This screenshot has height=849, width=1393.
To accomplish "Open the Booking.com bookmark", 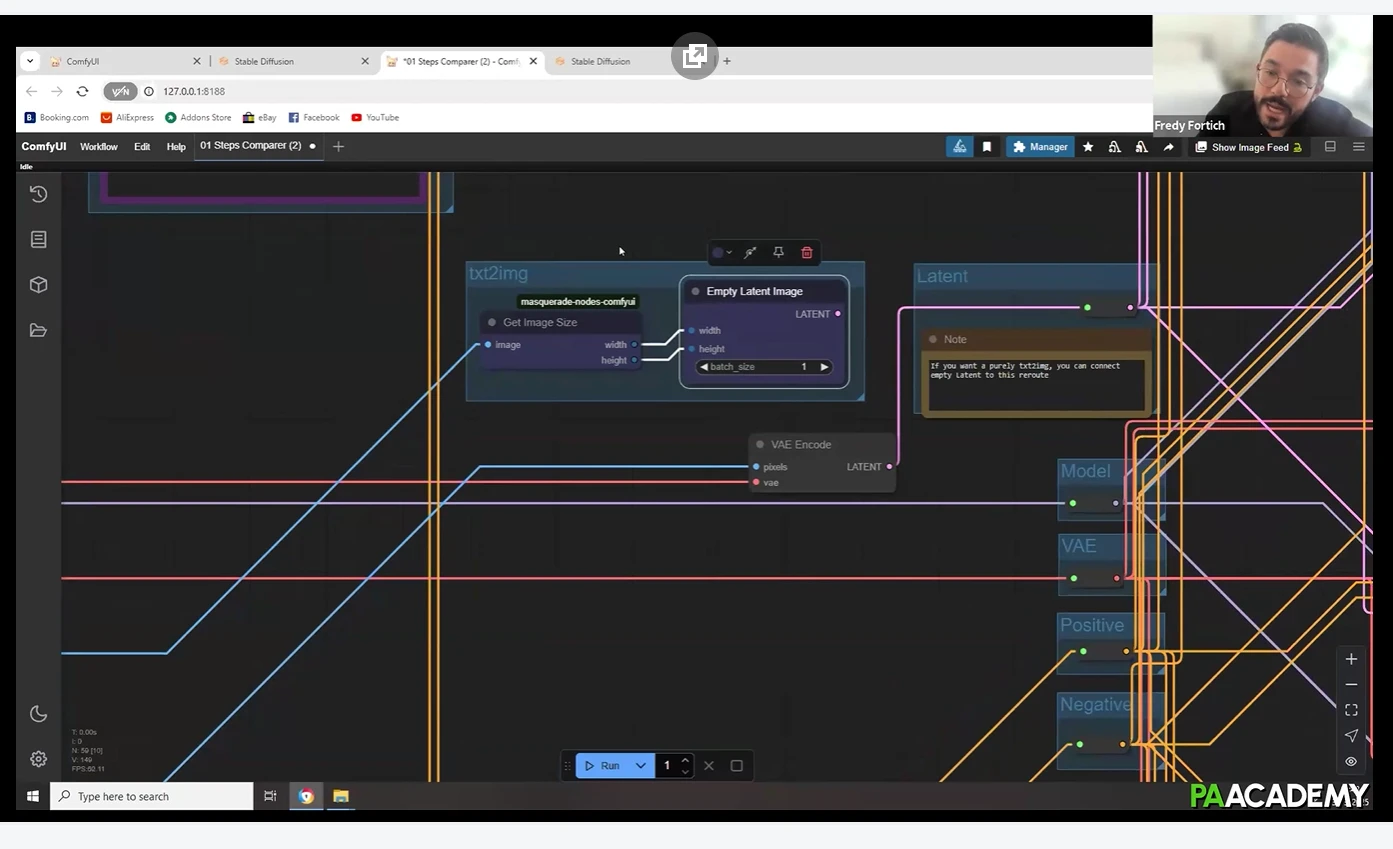I will [x=57, y=117].
